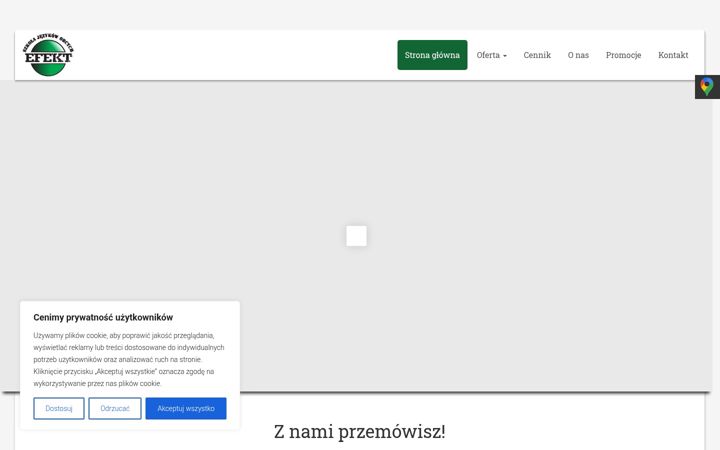This screenshot has width=720, height=450.
Task: Open the Cennik page
Action: [537, 55]
